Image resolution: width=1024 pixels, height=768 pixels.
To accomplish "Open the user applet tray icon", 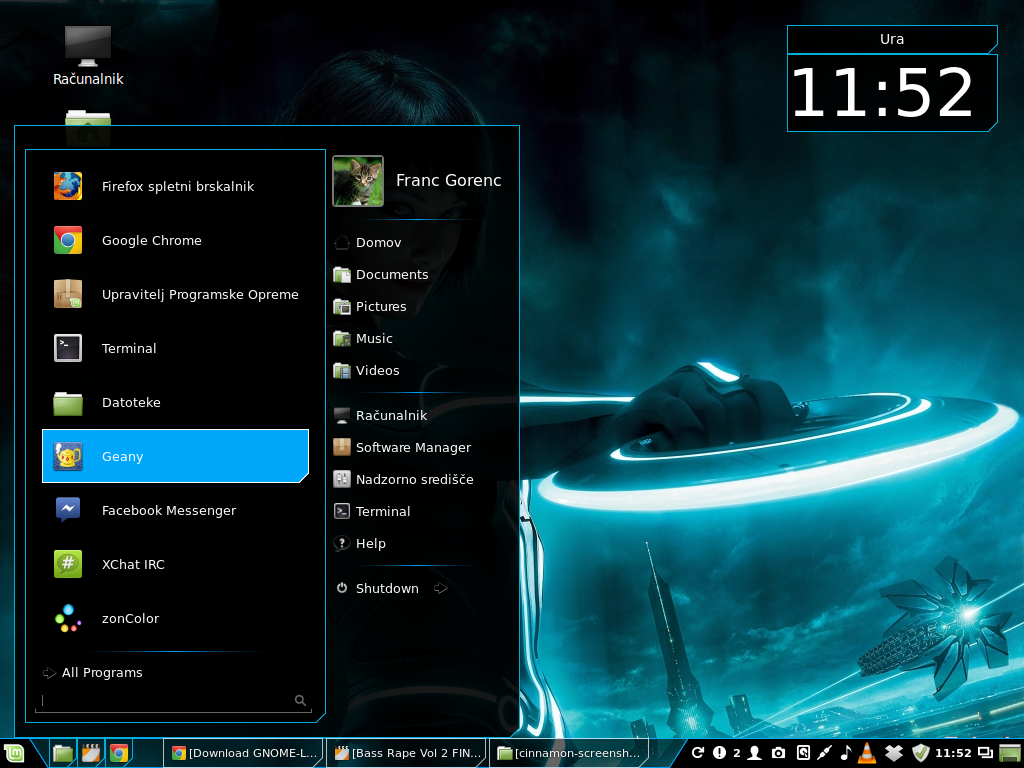I will [x=754, y=753].
